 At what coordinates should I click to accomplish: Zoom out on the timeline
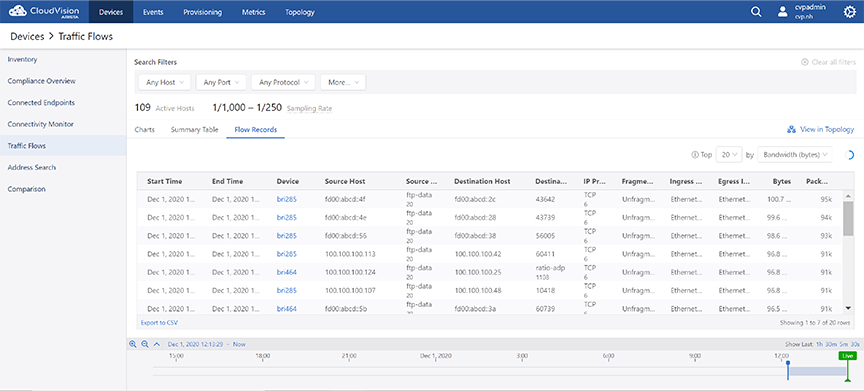(145, 344)
